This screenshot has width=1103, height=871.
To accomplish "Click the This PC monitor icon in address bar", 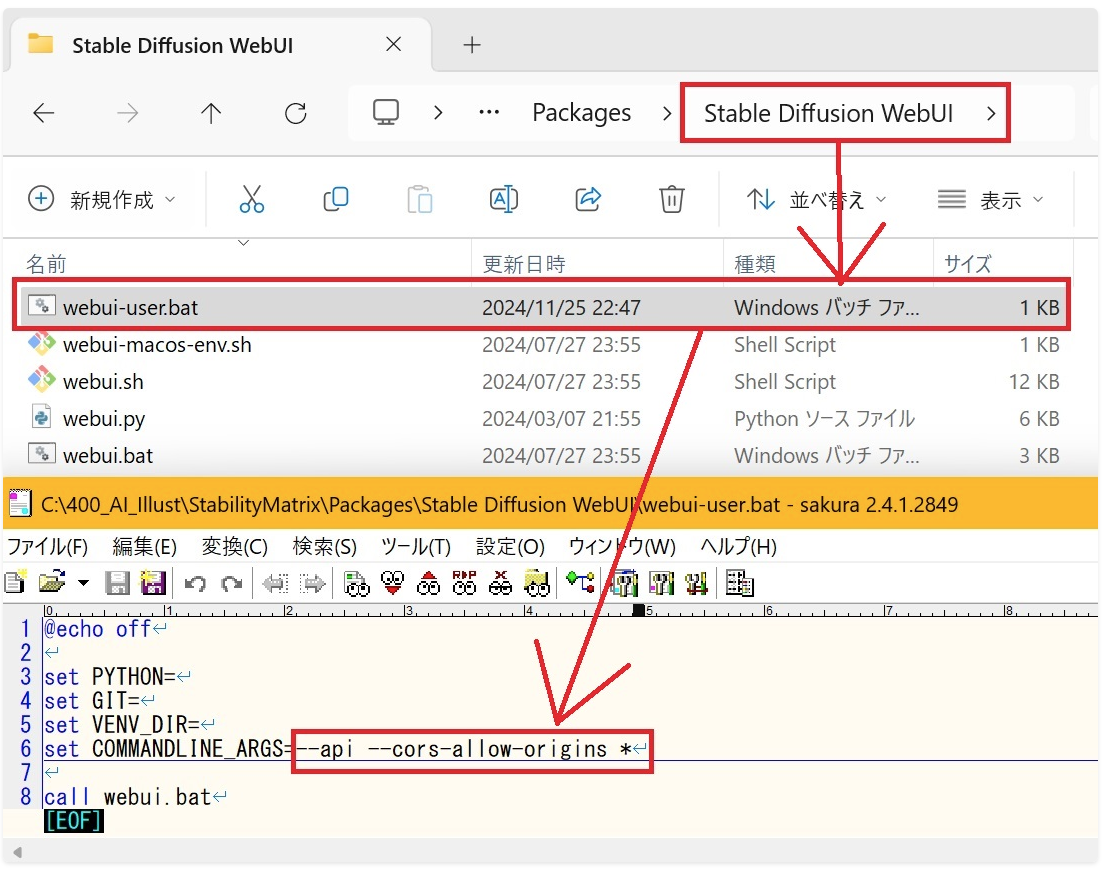I will [x=385, y=113].
